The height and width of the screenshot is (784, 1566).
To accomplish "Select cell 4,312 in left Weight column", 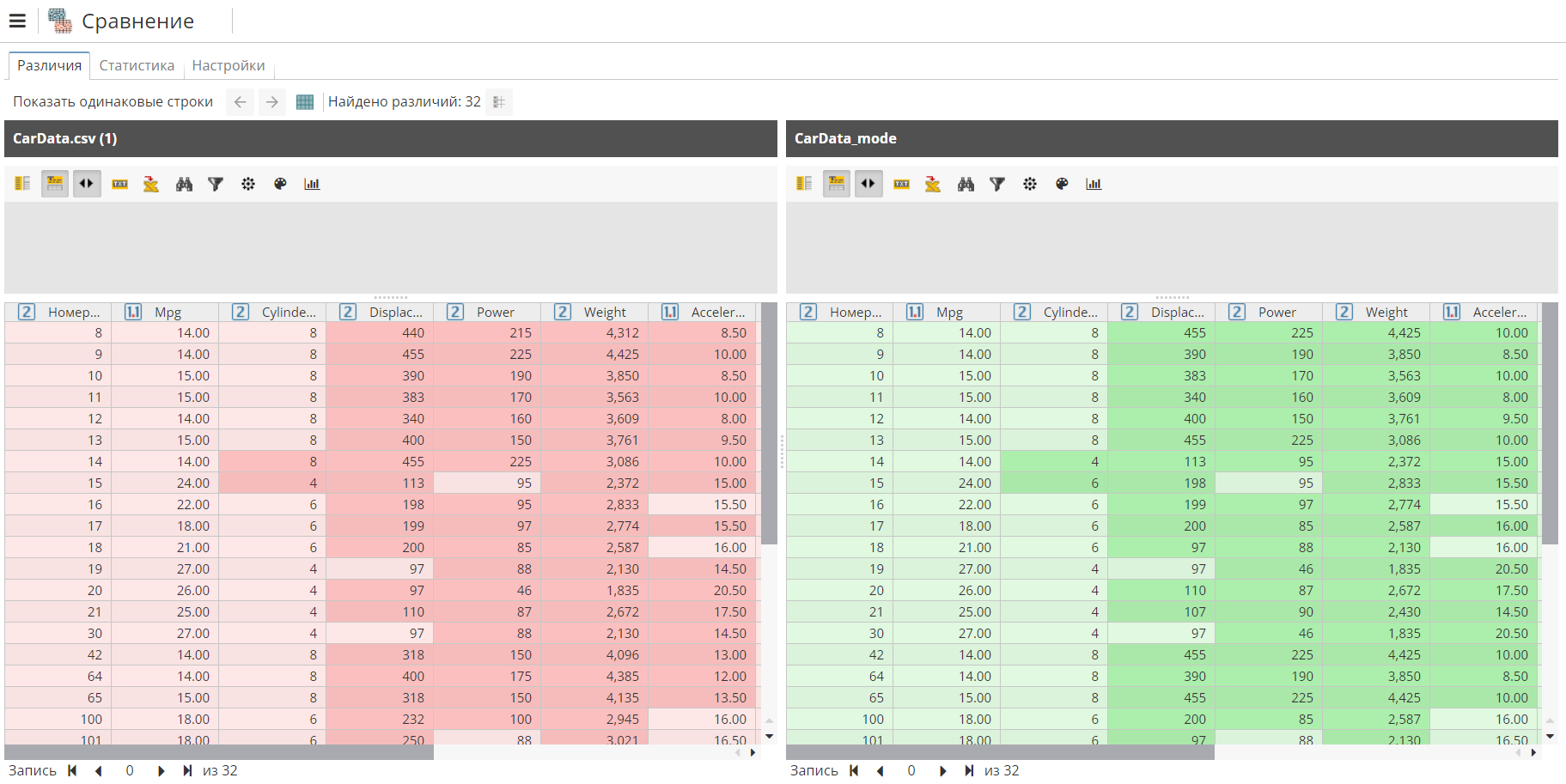I will [x=594, y=332].
